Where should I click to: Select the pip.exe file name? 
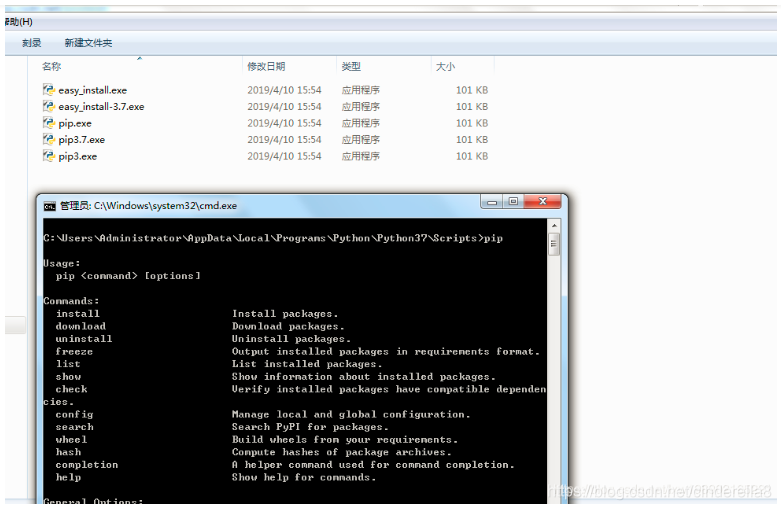75,124
